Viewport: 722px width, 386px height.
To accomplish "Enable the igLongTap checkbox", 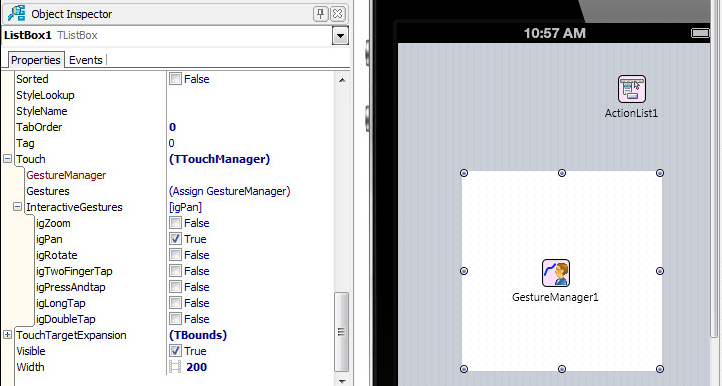I will [175, 303].
